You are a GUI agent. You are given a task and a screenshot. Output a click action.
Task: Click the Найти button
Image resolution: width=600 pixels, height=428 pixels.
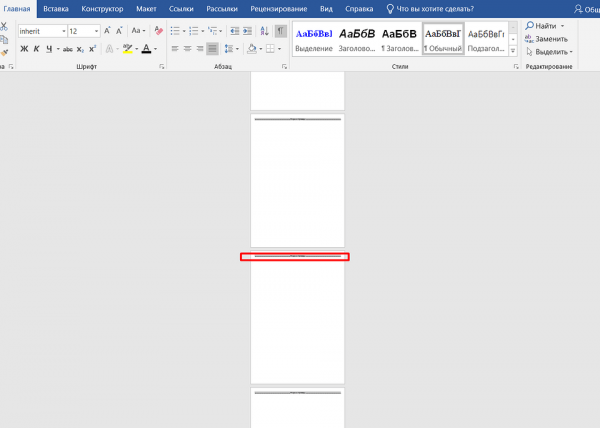541,26
